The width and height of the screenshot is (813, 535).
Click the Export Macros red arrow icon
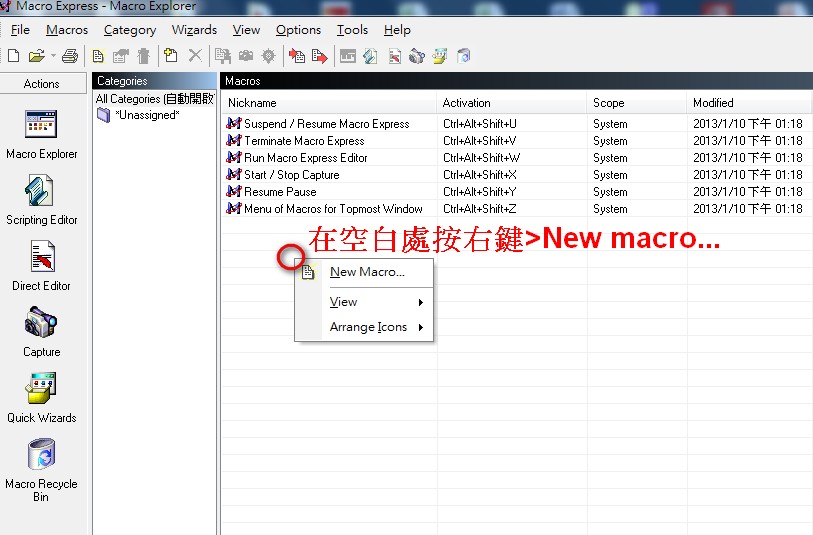pyautogui.click(x=320, y=55)
